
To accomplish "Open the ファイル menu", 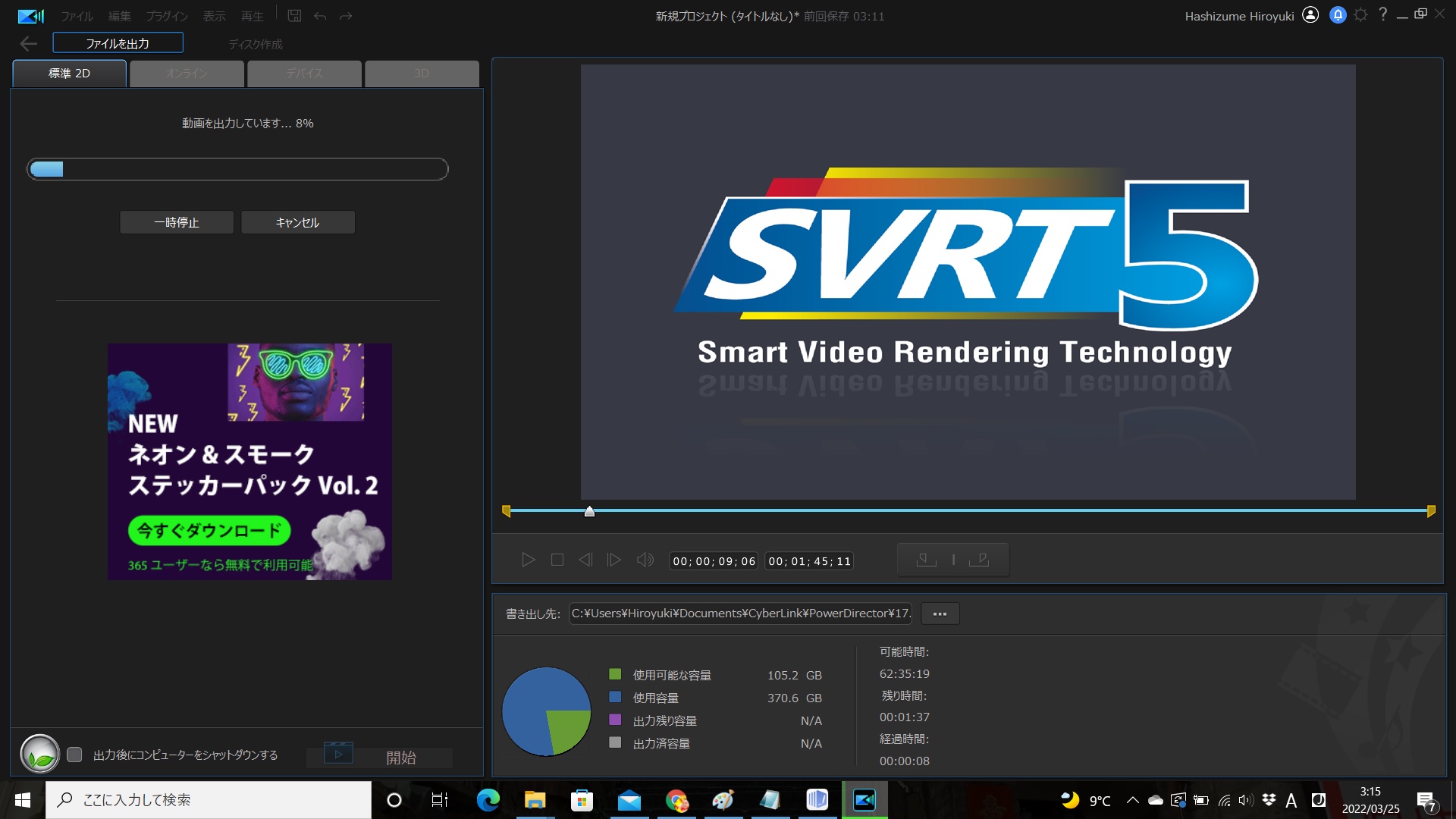I will (77, 16).
